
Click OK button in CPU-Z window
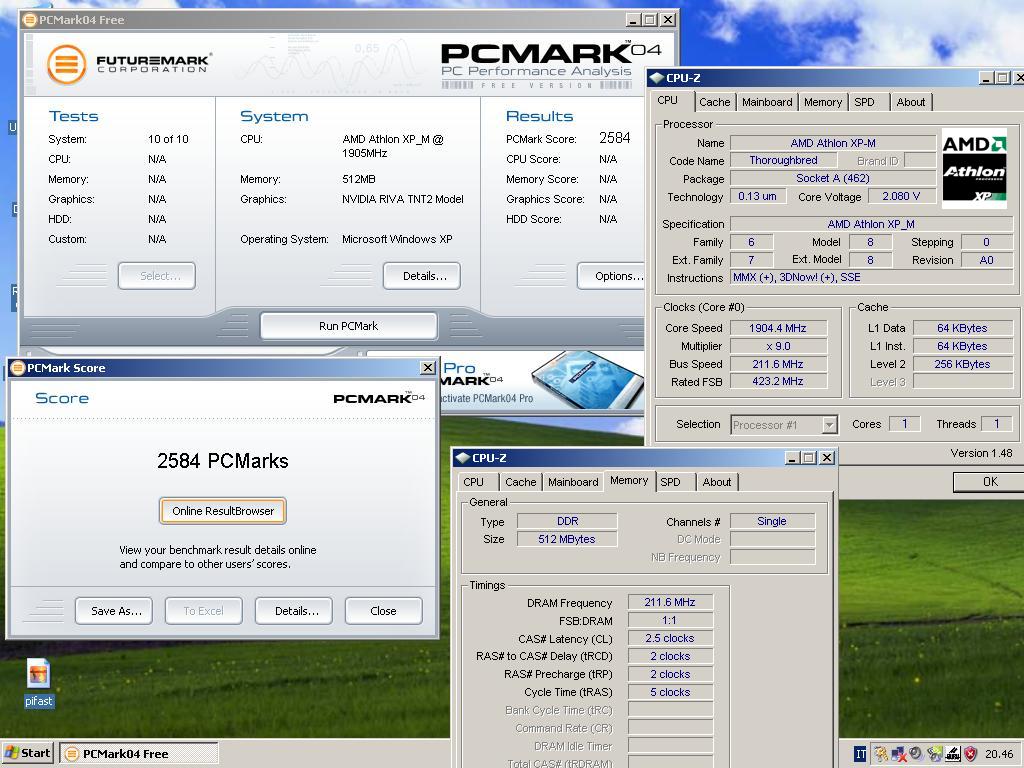989,482
